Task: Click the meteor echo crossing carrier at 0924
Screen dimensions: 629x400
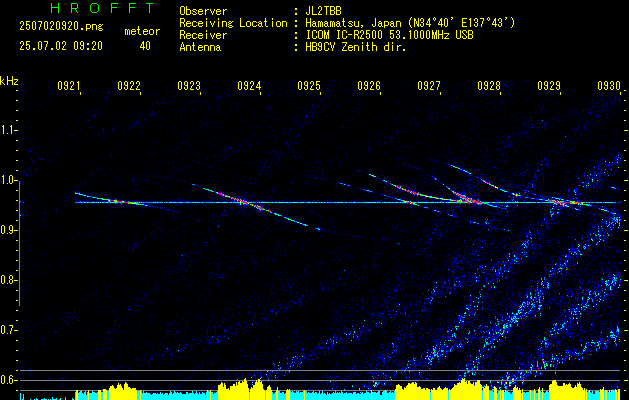Action: point(245,201)
